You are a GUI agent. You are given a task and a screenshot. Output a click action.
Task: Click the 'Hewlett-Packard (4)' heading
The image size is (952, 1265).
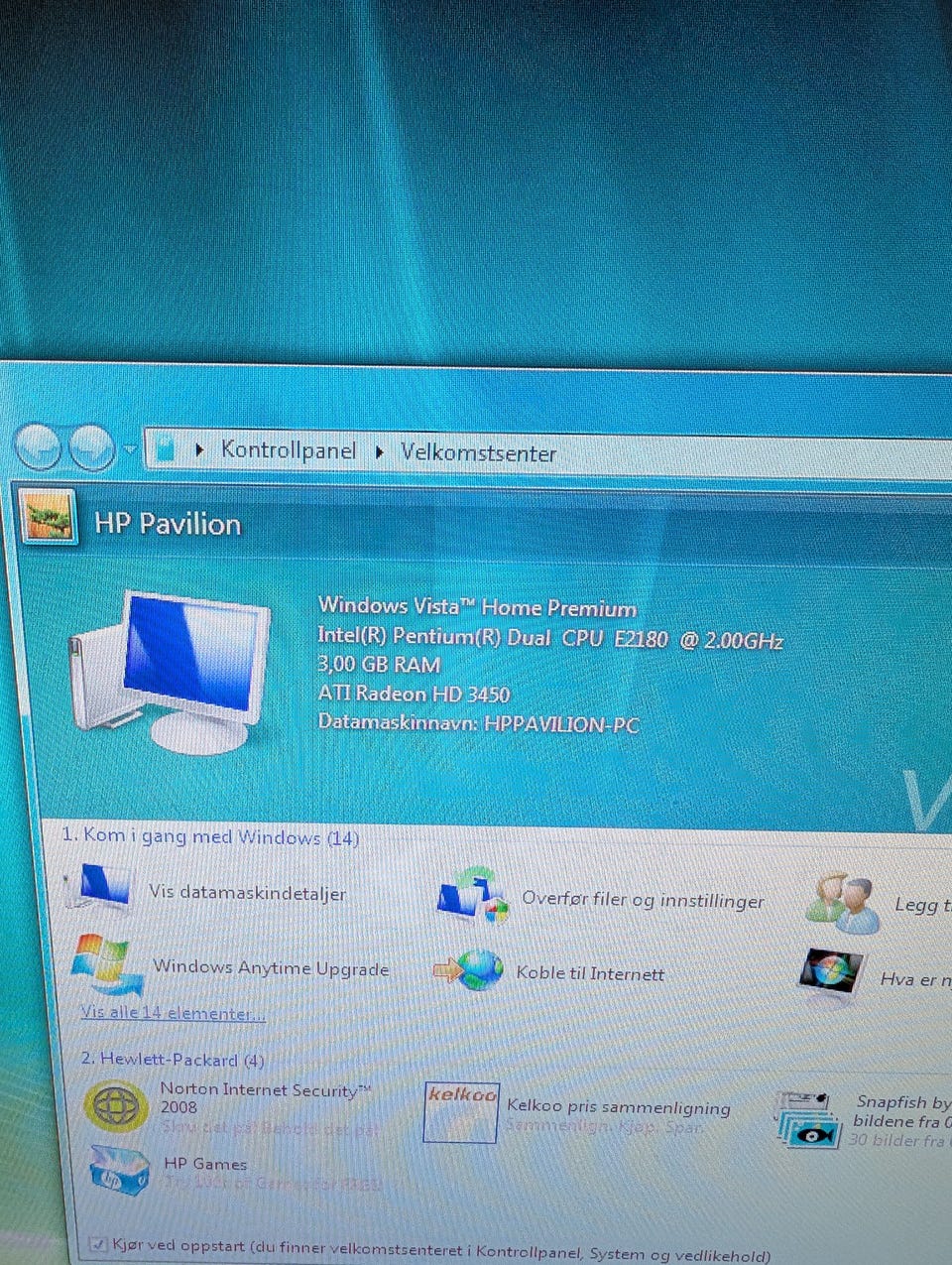pyautogui.click(x=173, y=1060)
